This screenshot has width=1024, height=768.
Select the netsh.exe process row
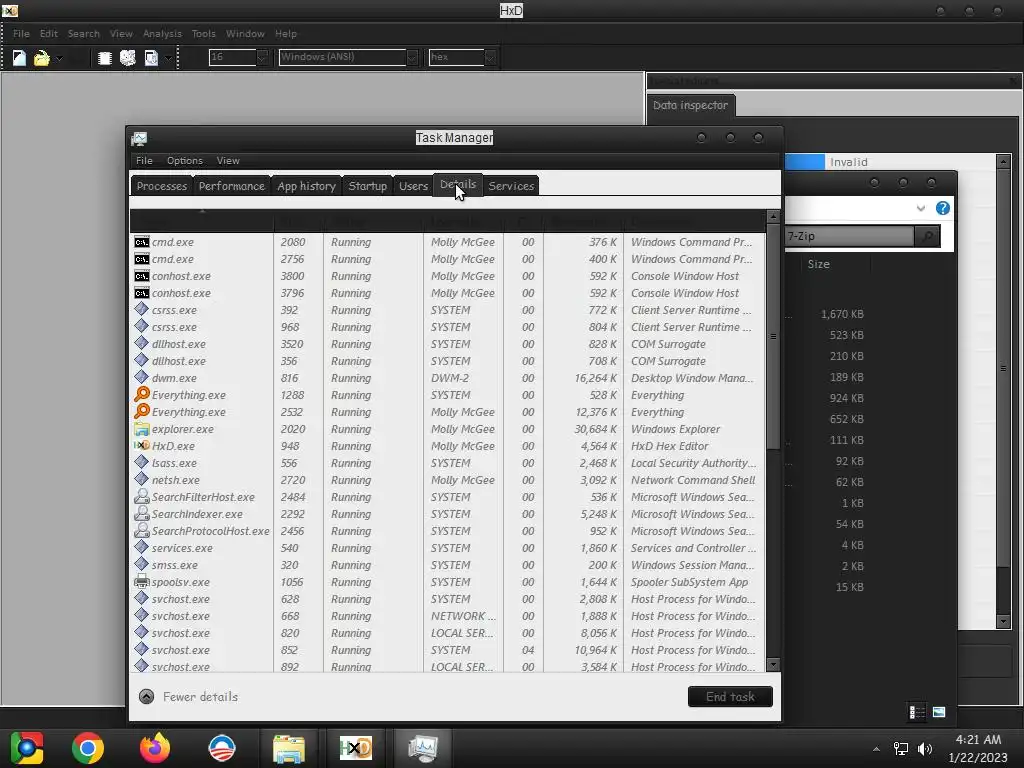[x=448, y=480]
